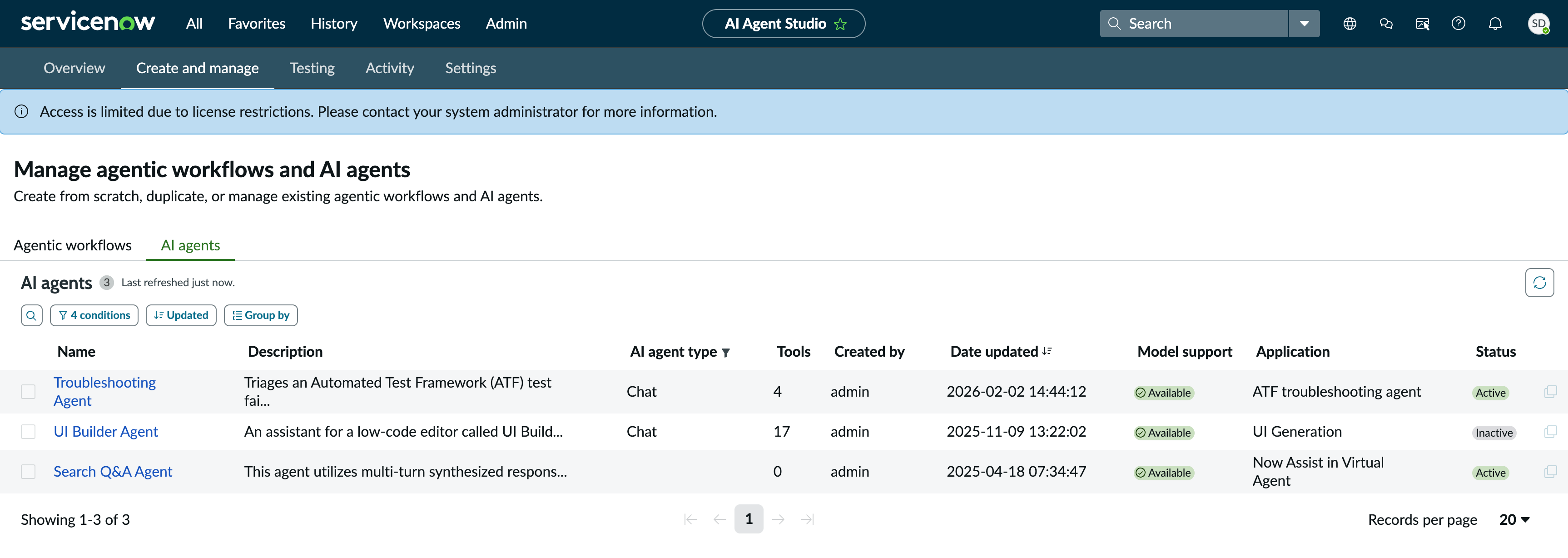
Task: Click the date 2025-11-09 13:22:02
Action: point(1016,432)
